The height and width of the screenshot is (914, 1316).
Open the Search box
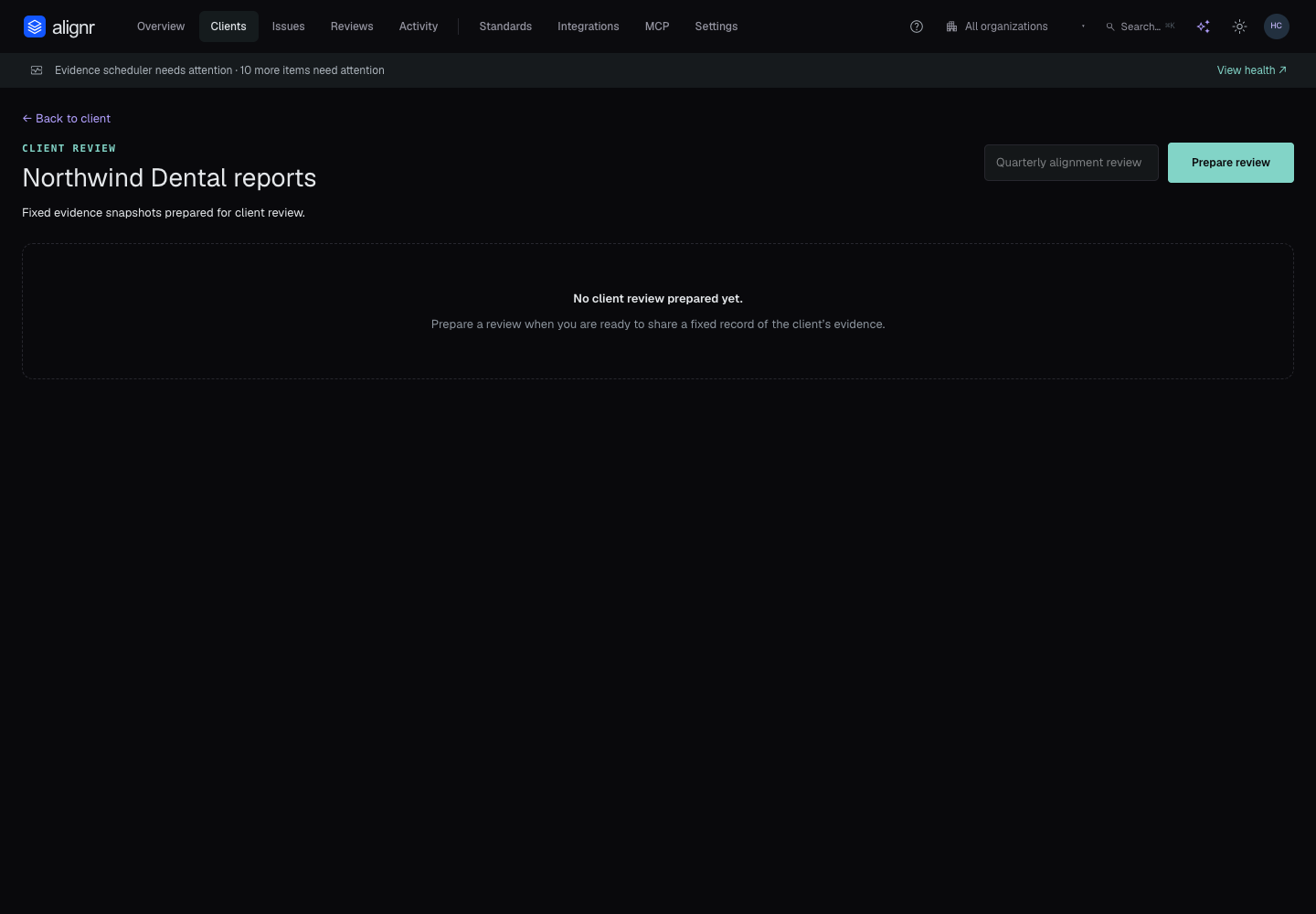[x=1141, y=27]
